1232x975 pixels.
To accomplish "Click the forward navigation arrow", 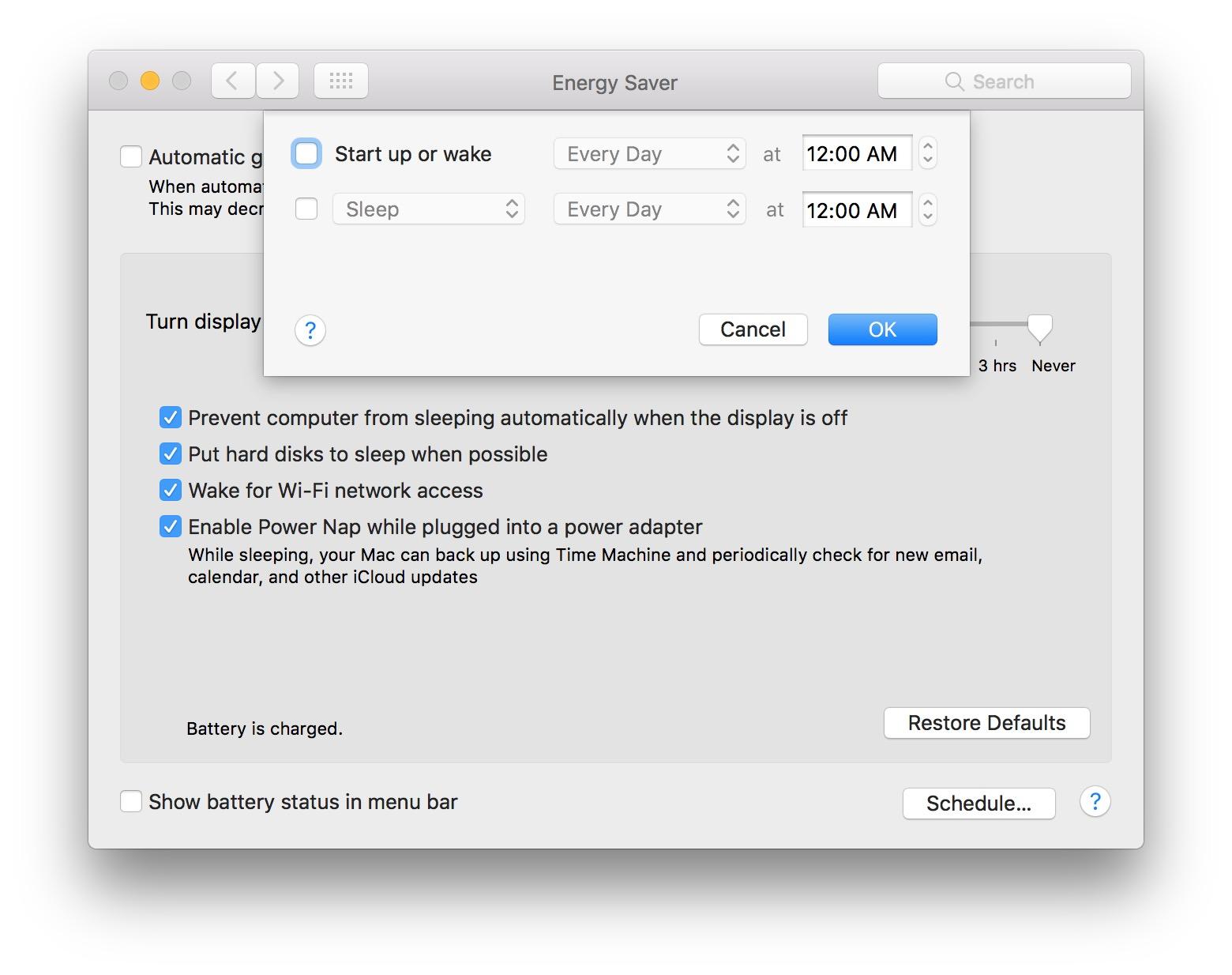I will (x=278, y=81).
